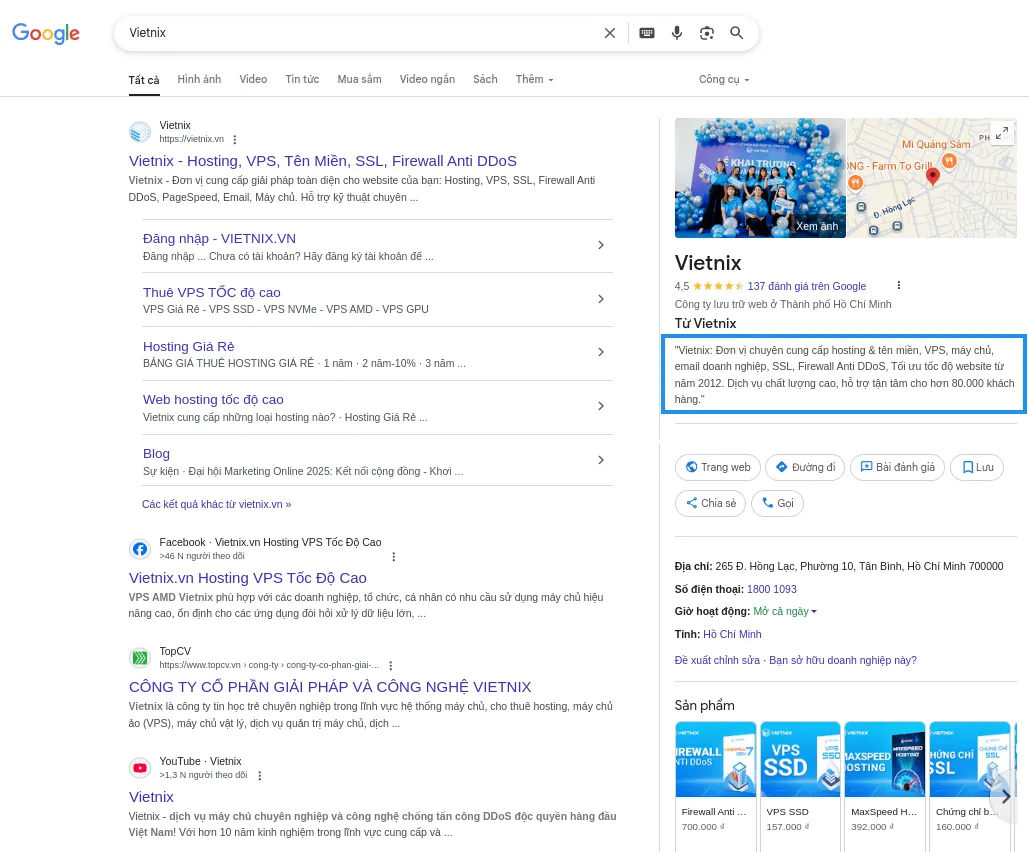Open chevron for Thuê VPS Tốc độ cao

point(600,299)
